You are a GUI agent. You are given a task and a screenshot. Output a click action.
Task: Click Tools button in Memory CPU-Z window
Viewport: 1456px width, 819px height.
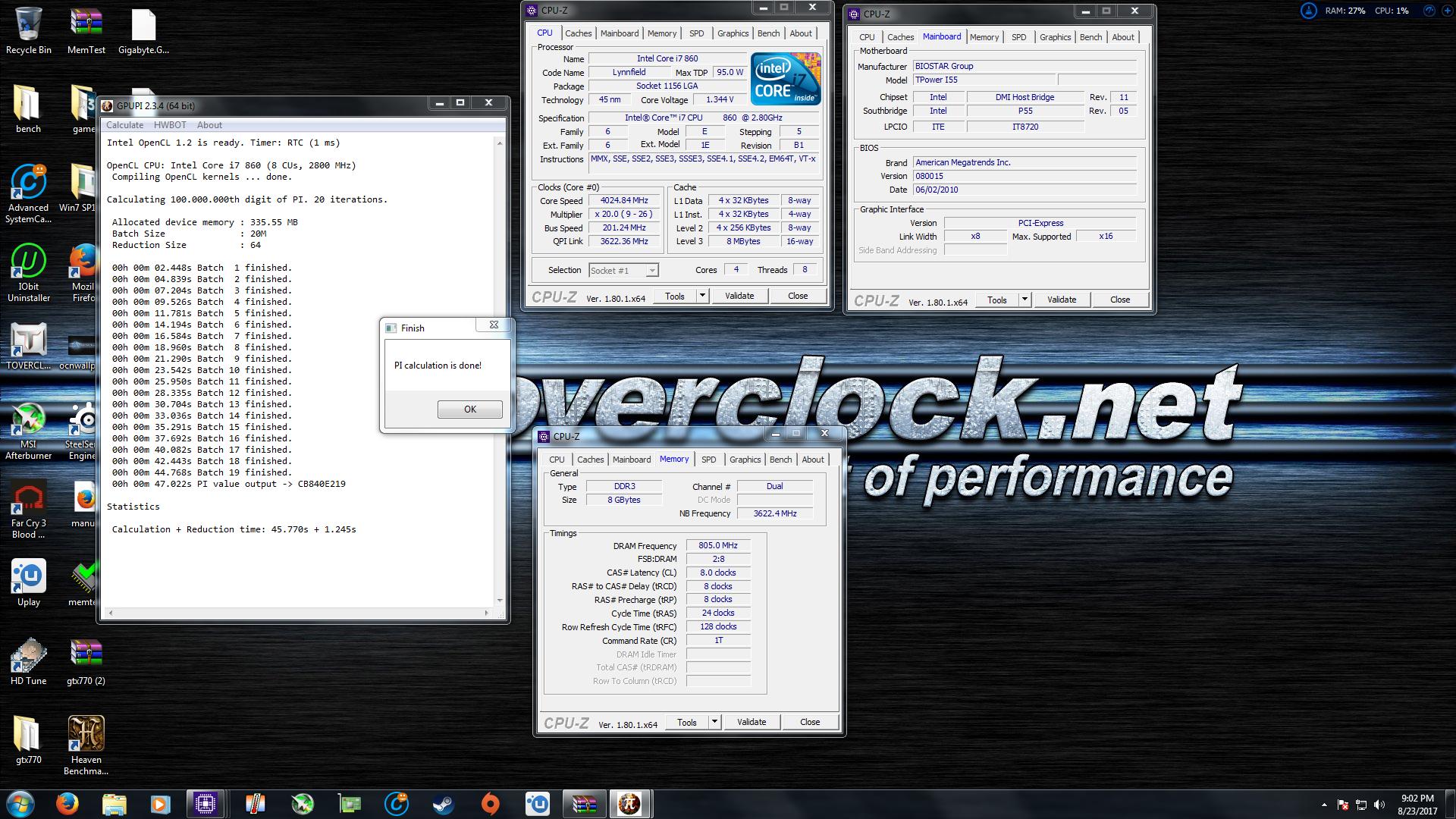pyautogui.click(x=687, y=722)
